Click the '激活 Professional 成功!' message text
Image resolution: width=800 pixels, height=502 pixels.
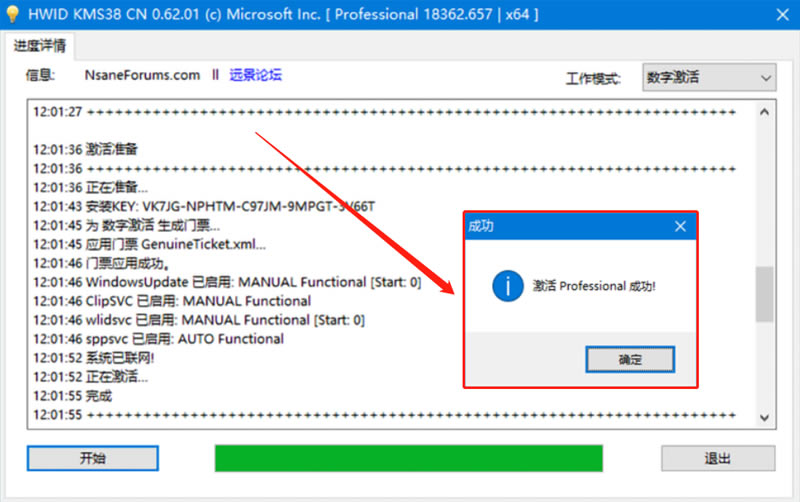pyautogui.click(x=594, y=286)
